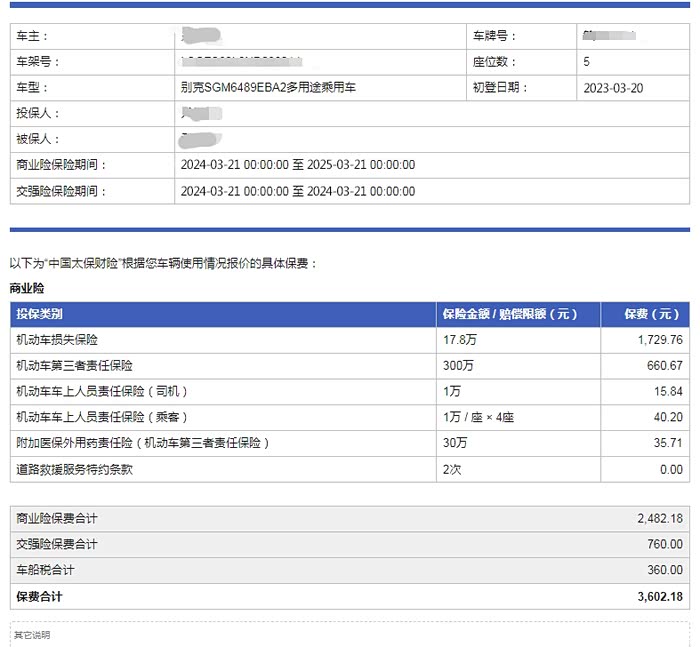Image resolution: width=700 pixels, height=647 pixels.
Task: Select the 交强险保费合计 amount 760.00
Action: coord(665,544)
